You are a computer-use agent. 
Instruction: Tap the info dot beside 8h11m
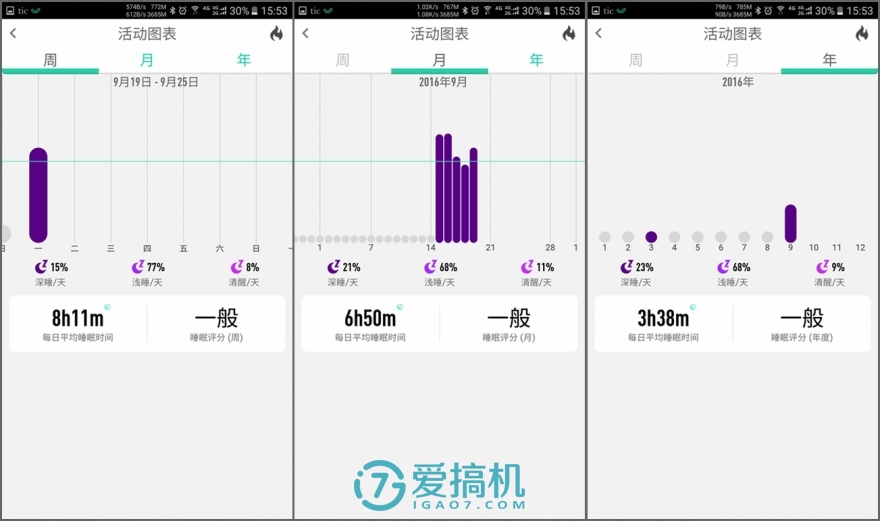pyautogui.click(x=108, y=307)
